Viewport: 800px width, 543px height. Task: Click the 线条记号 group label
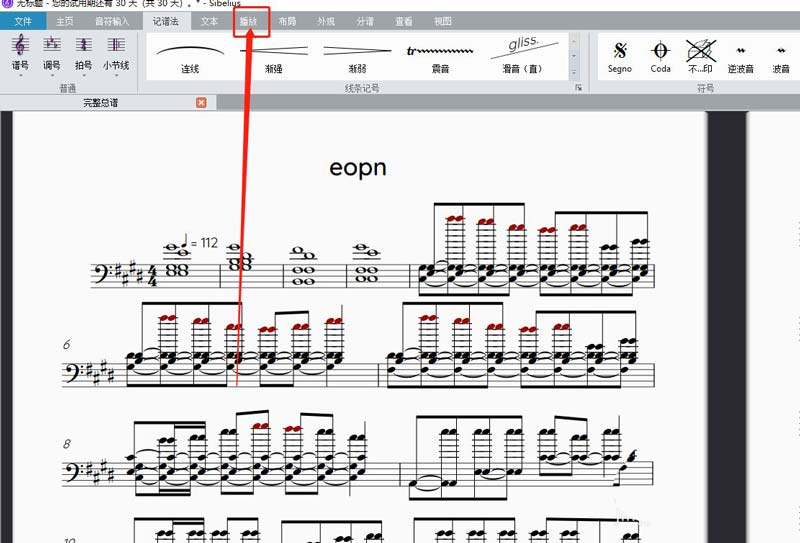click(362, 88)
